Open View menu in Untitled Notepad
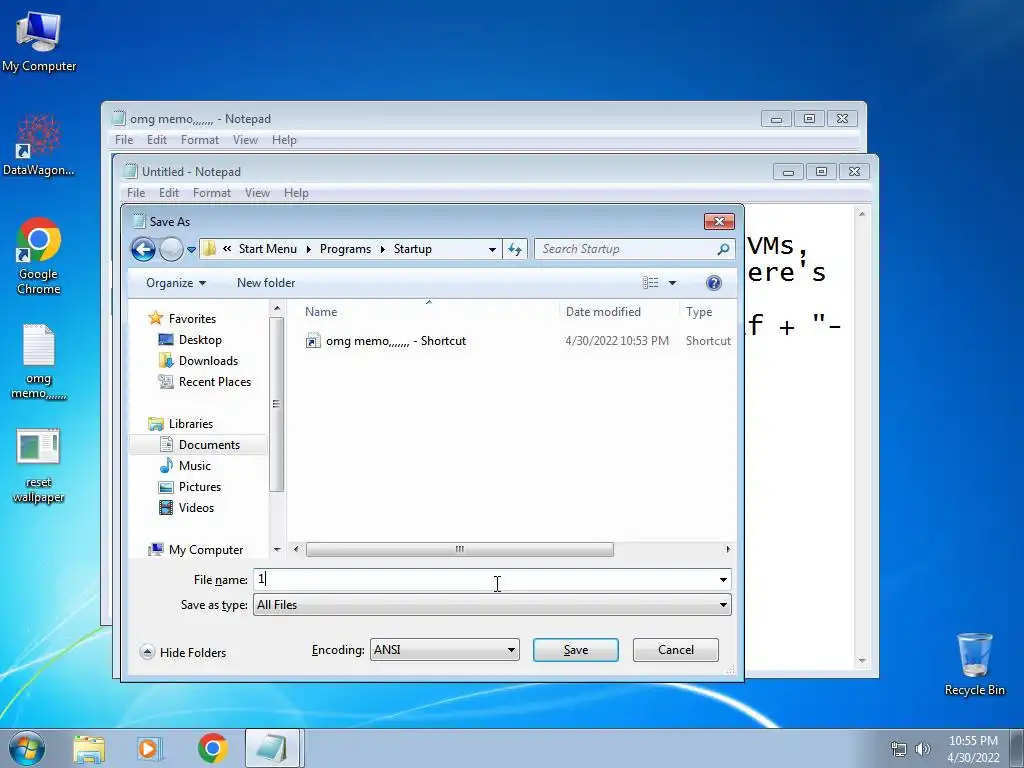1024x768 pixels. (257, 193)
